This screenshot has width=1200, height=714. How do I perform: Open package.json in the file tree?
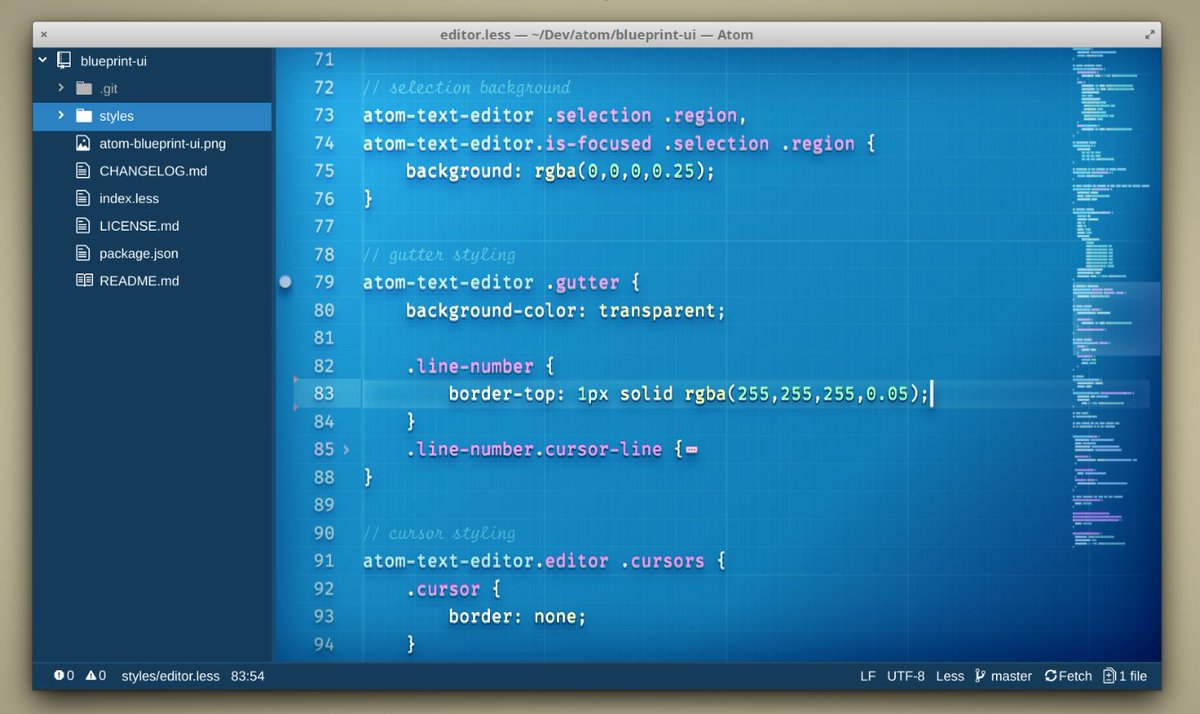point(138,254)
